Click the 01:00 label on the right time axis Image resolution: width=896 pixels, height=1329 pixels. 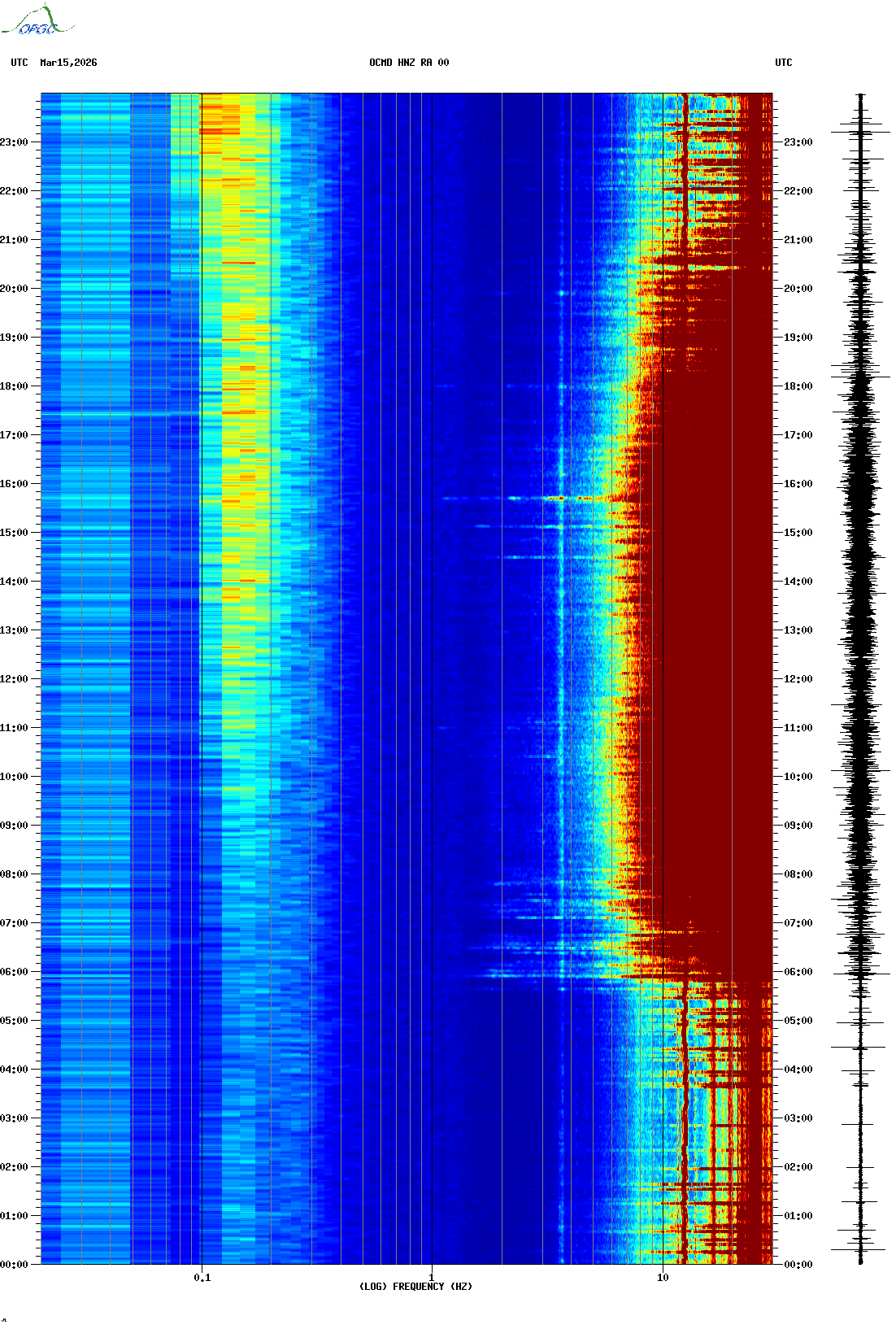pos(798,1216)
